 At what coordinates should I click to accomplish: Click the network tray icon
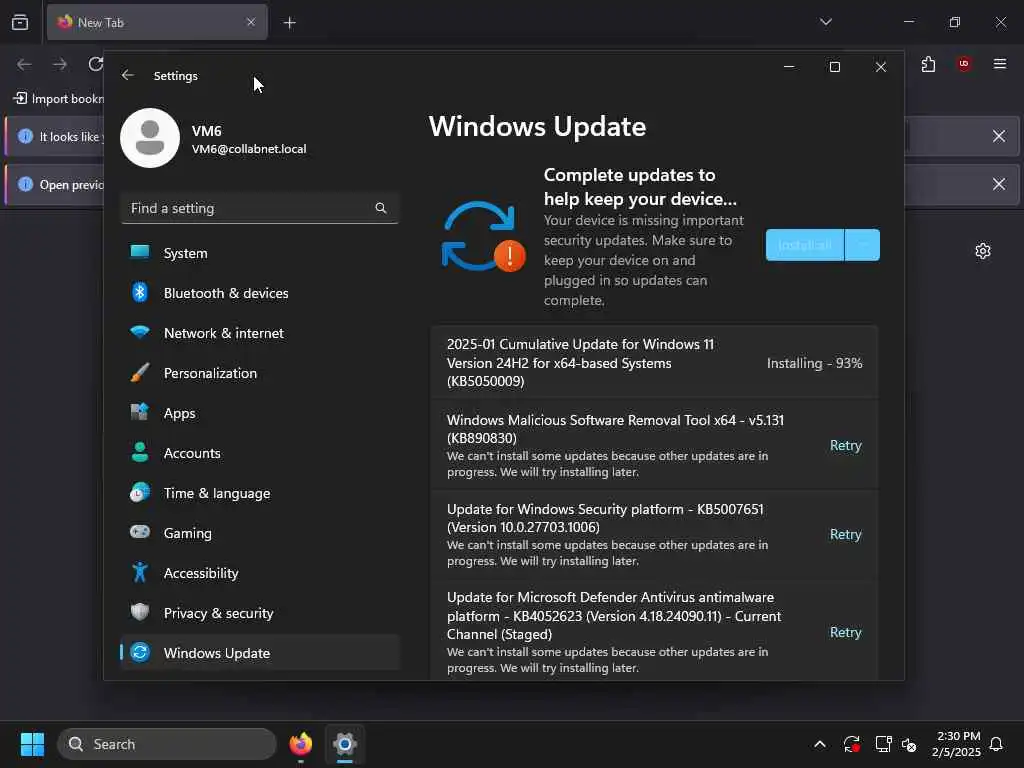click(x=884, y=744)
